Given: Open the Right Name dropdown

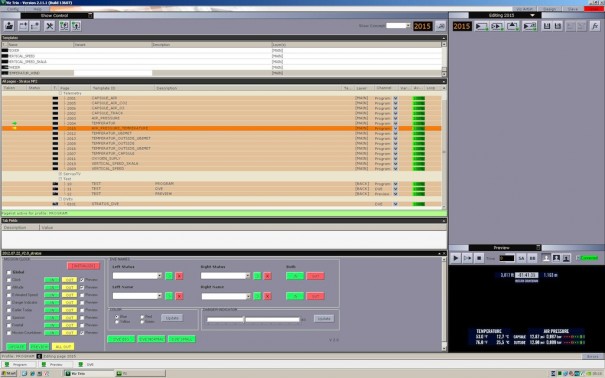Looking at the screenshot, I should tap(248, 296).
